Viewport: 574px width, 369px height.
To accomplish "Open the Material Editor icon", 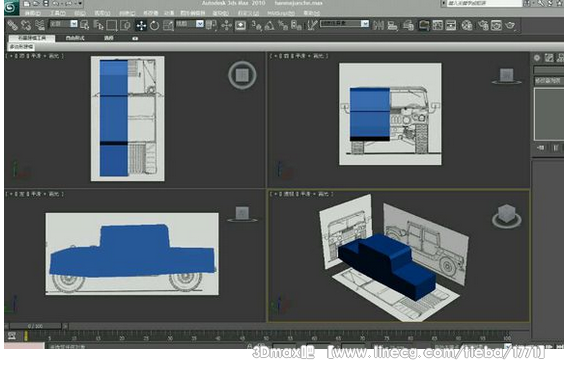I will (467, 25).
